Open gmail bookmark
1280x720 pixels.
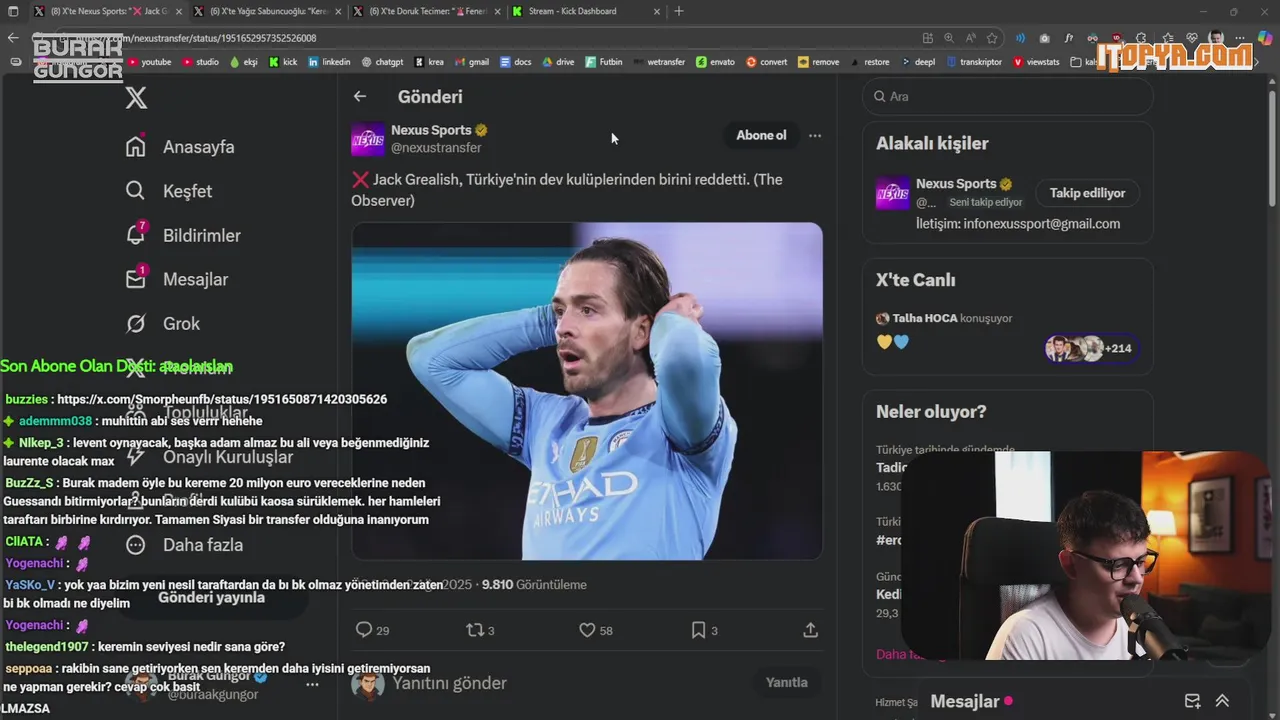click(471, 62)
